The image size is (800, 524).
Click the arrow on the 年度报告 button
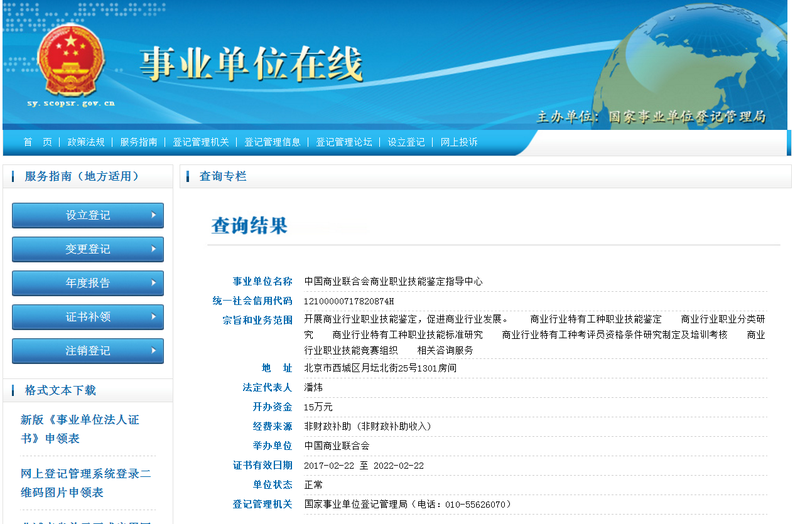tap(153, 283)
